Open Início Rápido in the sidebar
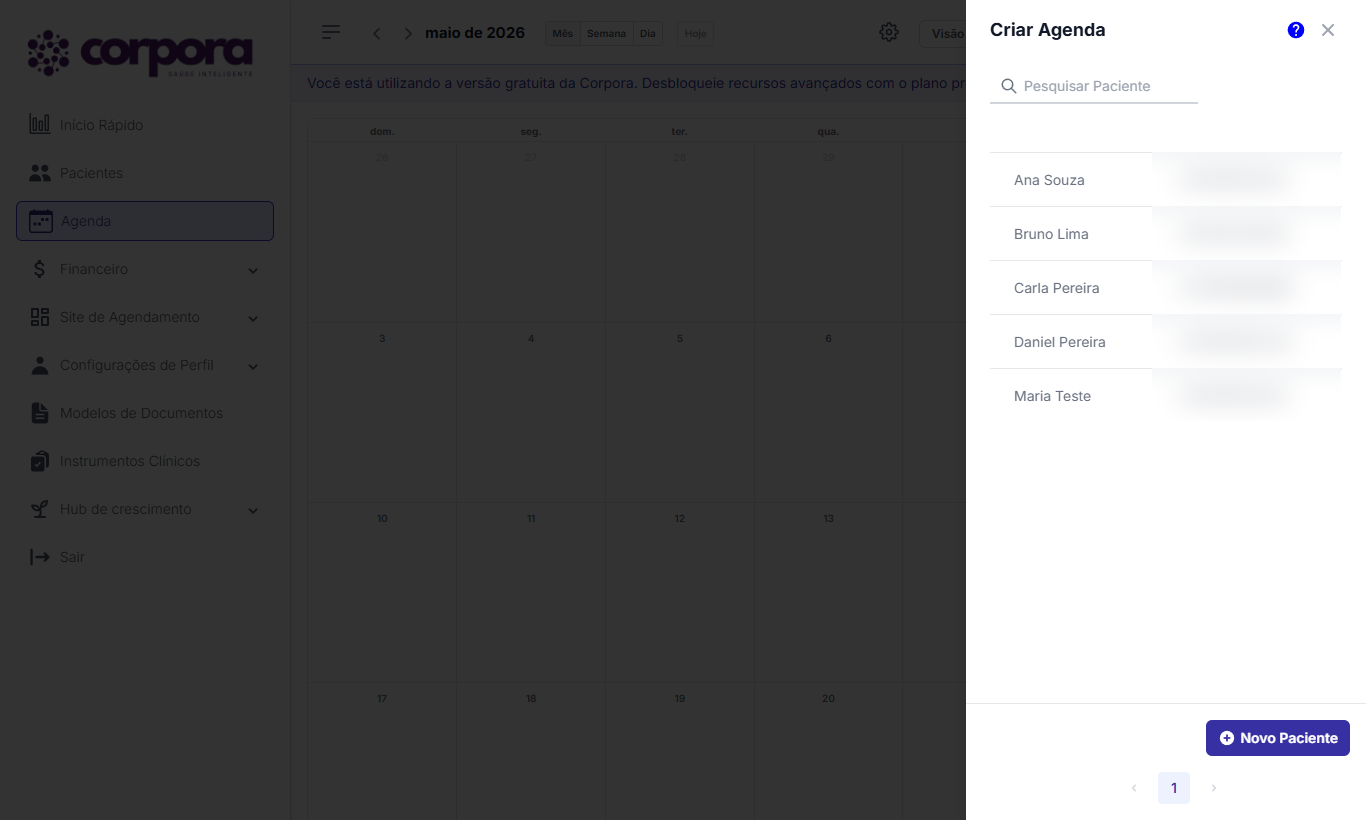The height and width of the screenshot is (820, 1366). pos(145,125)
